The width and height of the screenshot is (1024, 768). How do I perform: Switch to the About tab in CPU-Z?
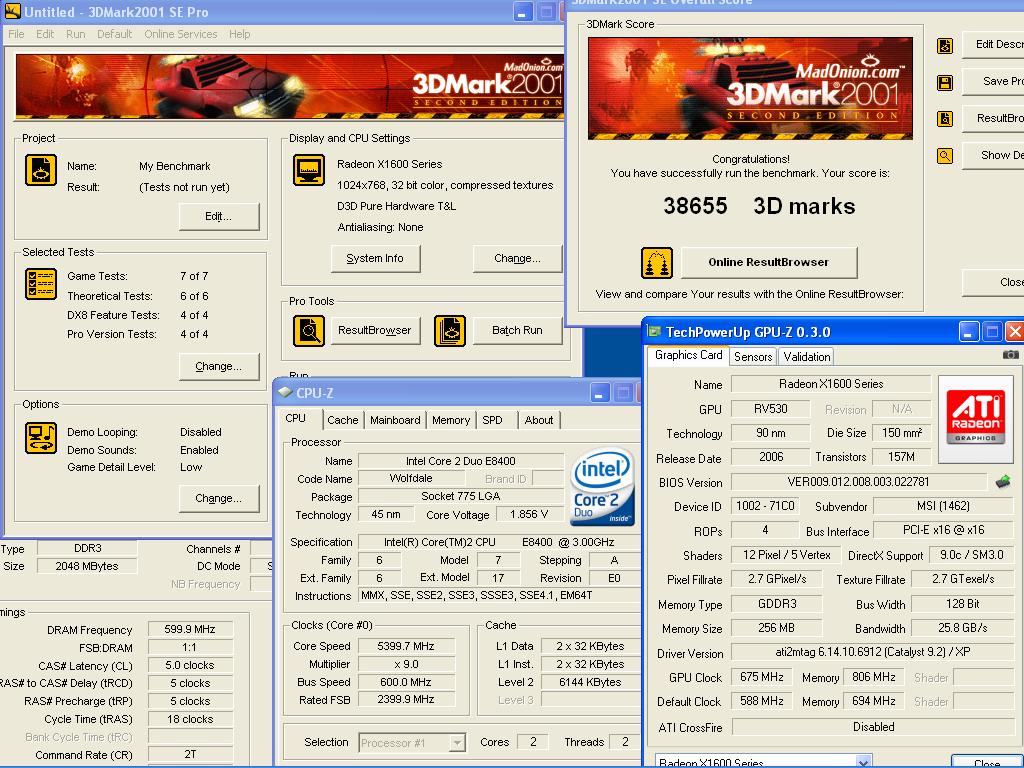pos(539,420)
